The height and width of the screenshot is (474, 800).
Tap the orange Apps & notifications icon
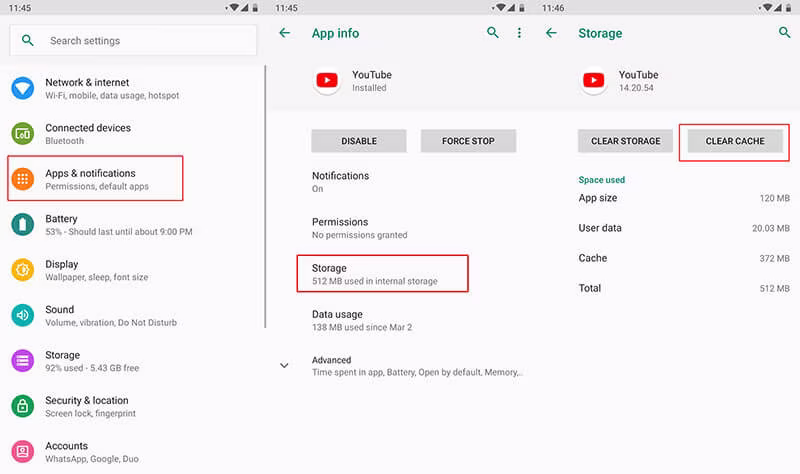tap(22, 179)
